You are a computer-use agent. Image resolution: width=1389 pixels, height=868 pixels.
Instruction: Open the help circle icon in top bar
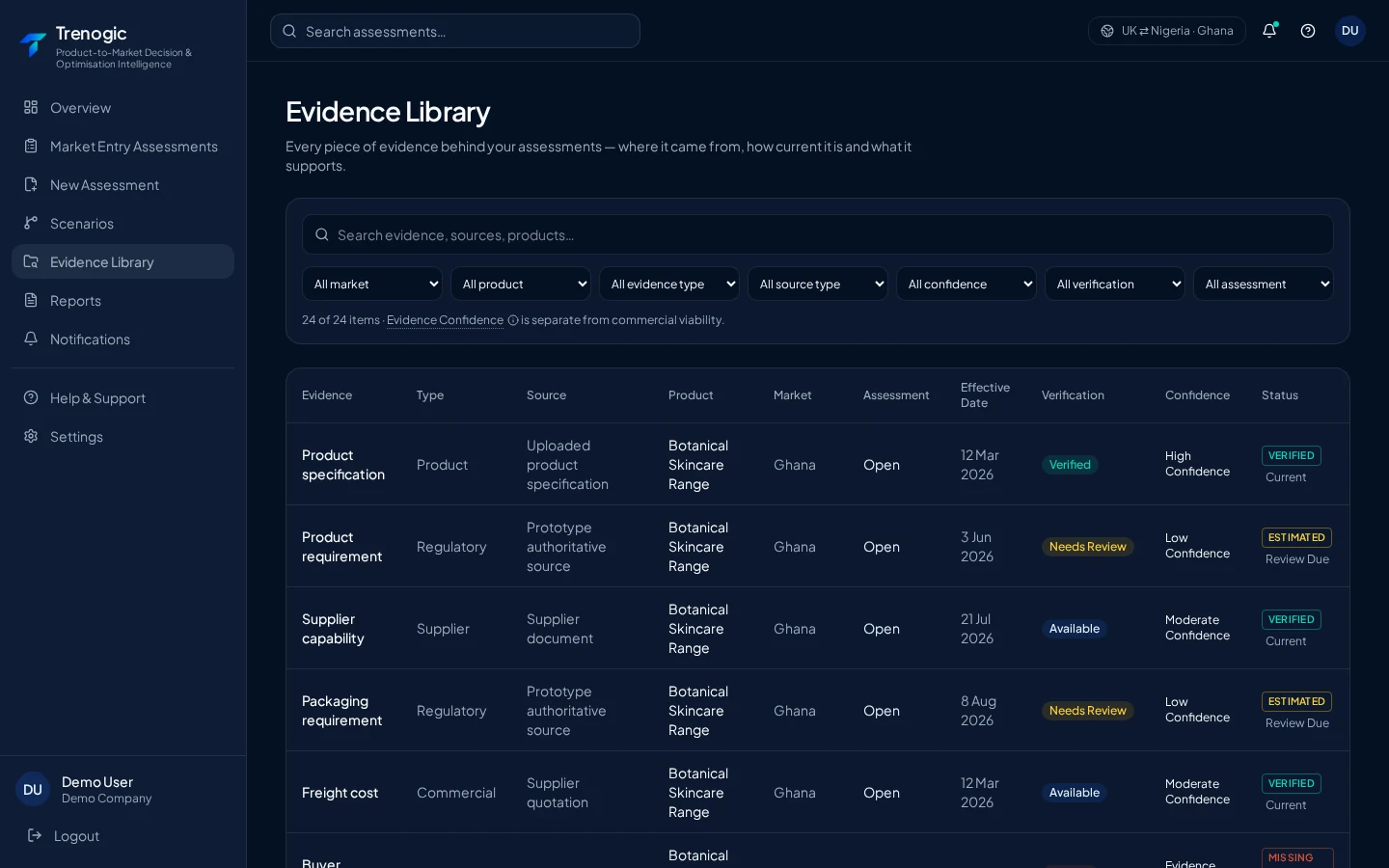click(1308, 31)
